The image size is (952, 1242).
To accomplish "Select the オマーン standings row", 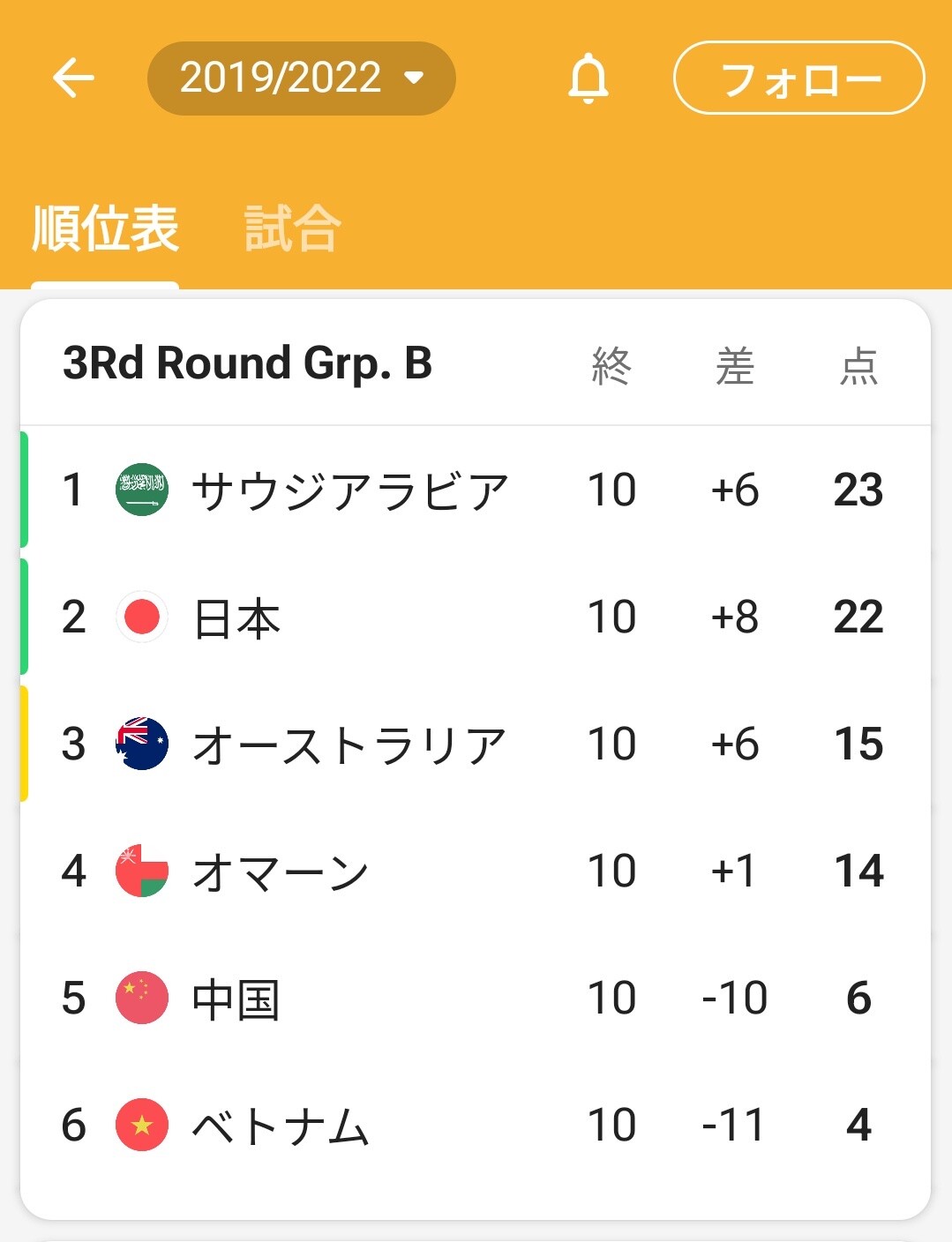I will click(476, 871).
